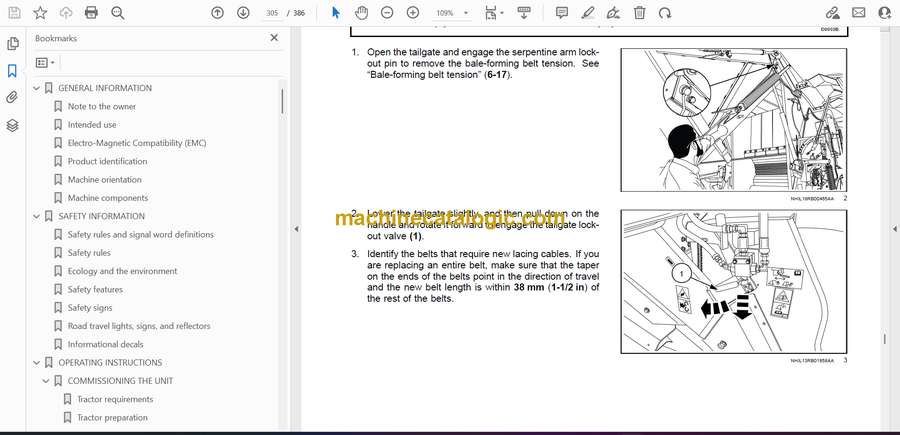Open the Attachments paperclip panel

point(12,98)
